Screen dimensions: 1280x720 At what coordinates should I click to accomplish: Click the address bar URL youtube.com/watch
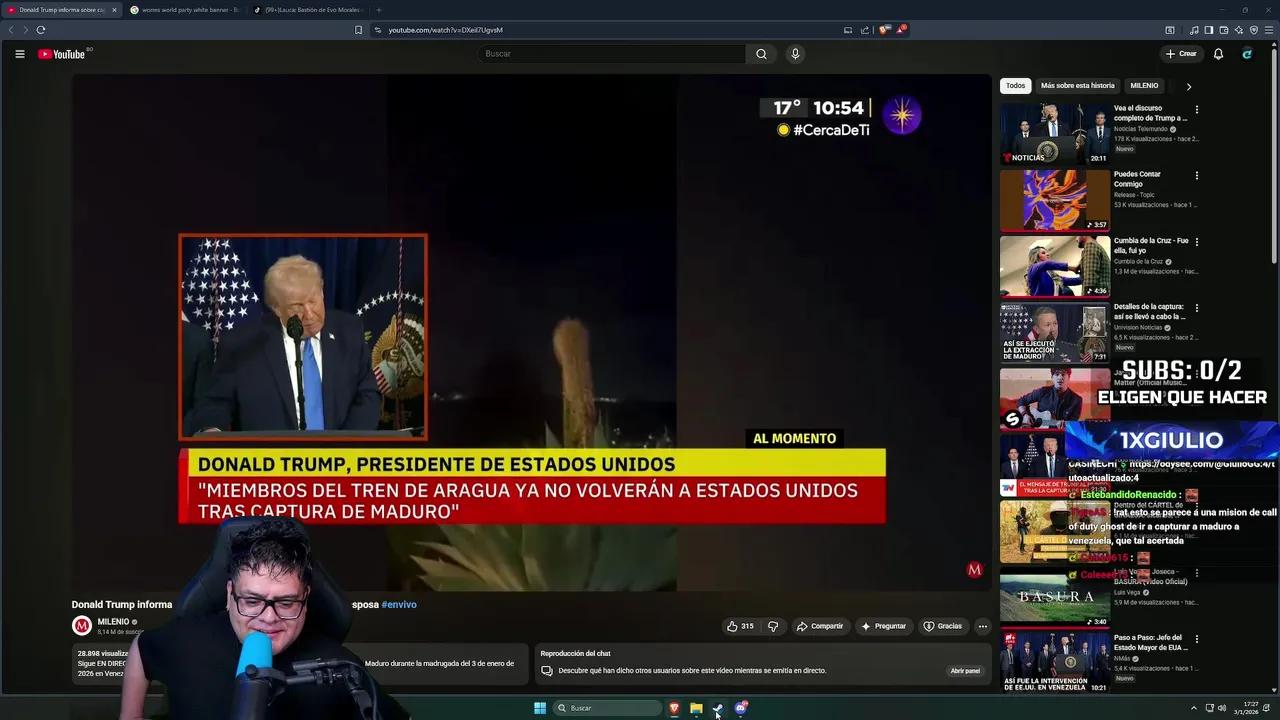click(x=445, y=30)
